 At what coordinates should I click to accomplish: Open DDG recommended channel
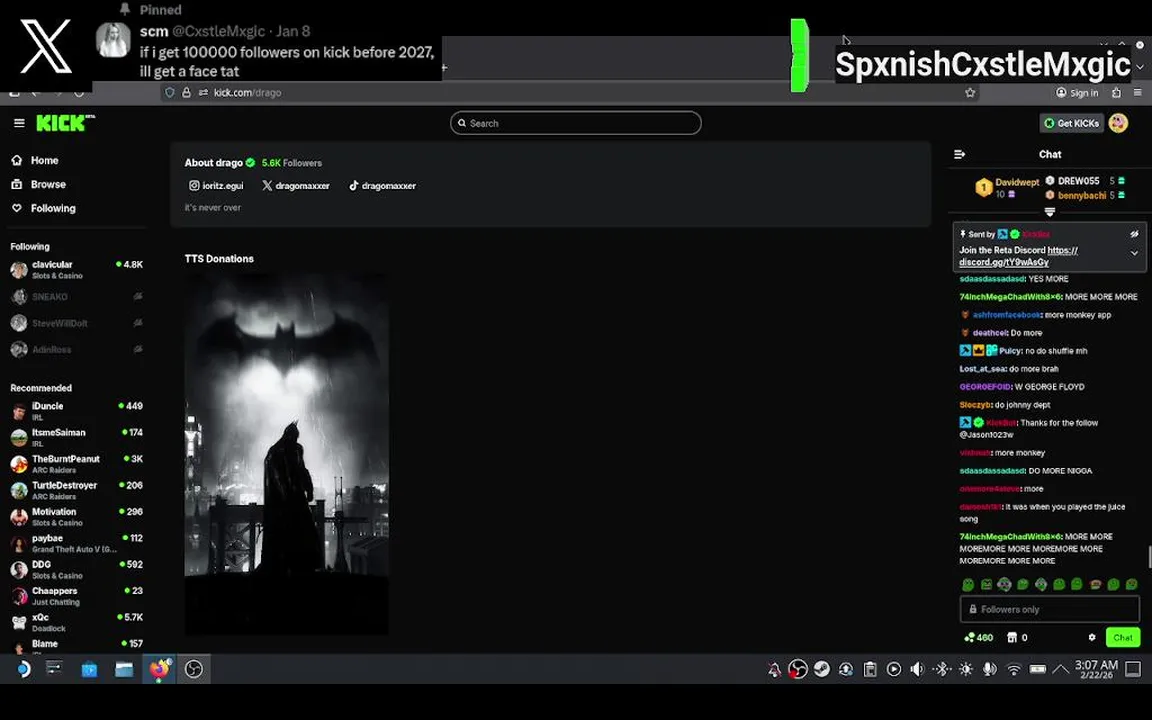76,569
